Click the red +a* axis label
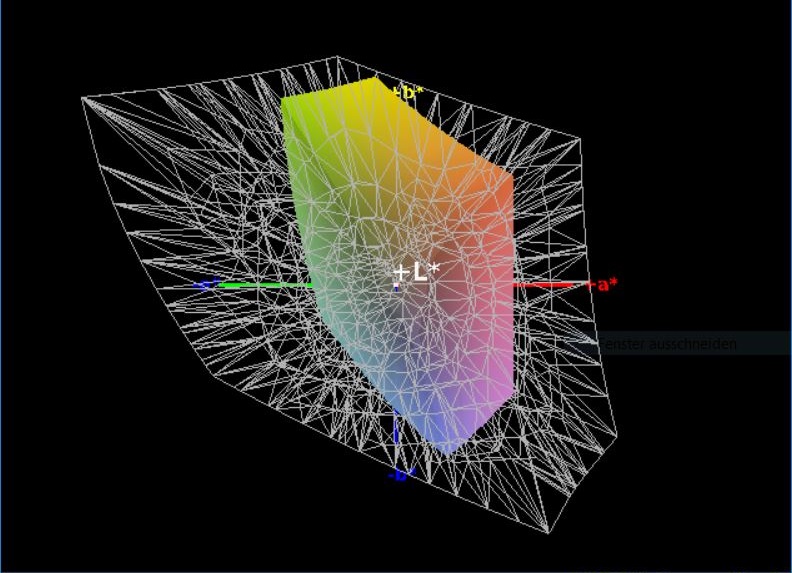 [602, 285]
